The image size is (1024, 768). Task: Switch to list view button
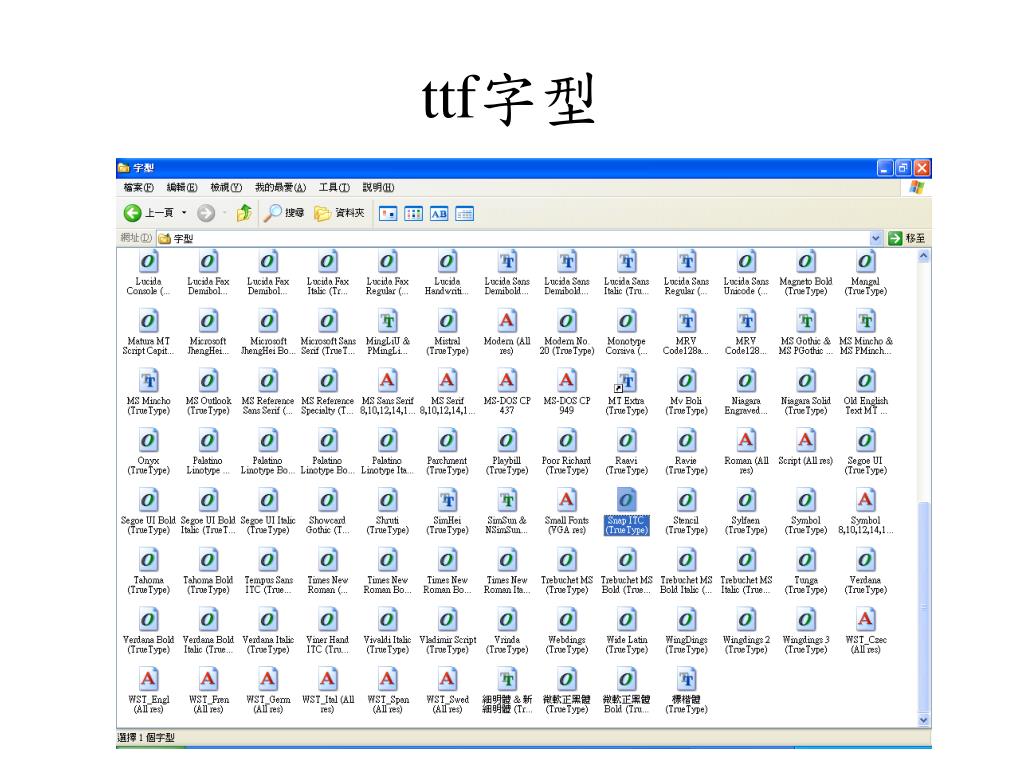pos(413,214)
